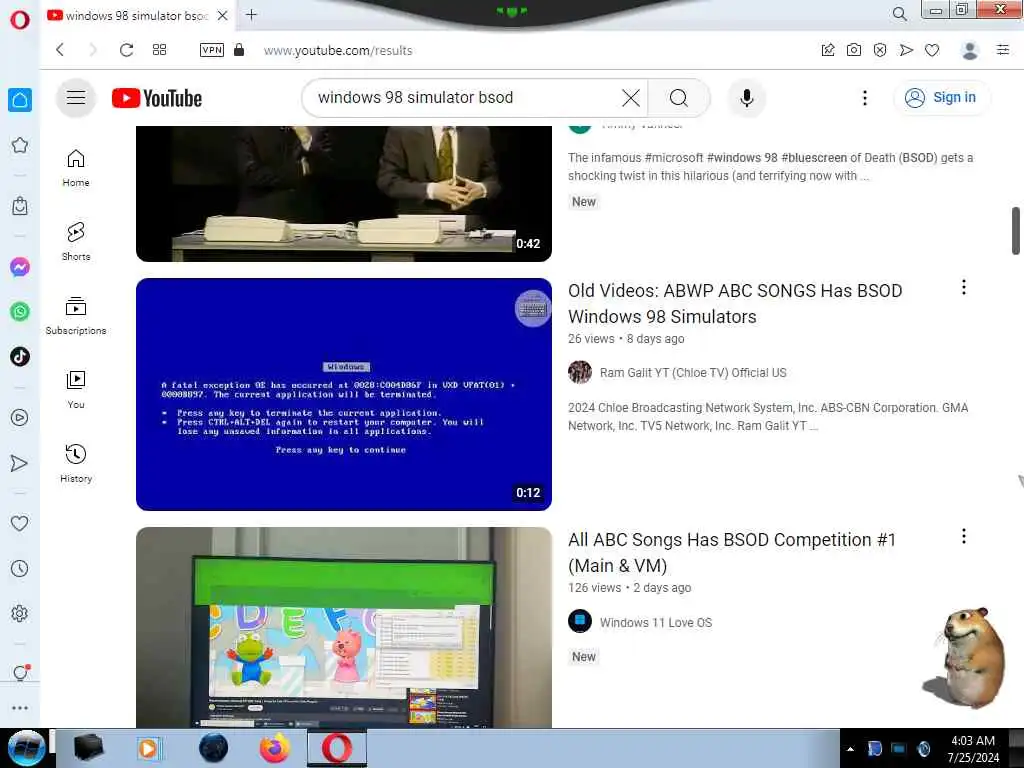
Task: Open Opera sidebar settings gear
Action: (20, 613)
